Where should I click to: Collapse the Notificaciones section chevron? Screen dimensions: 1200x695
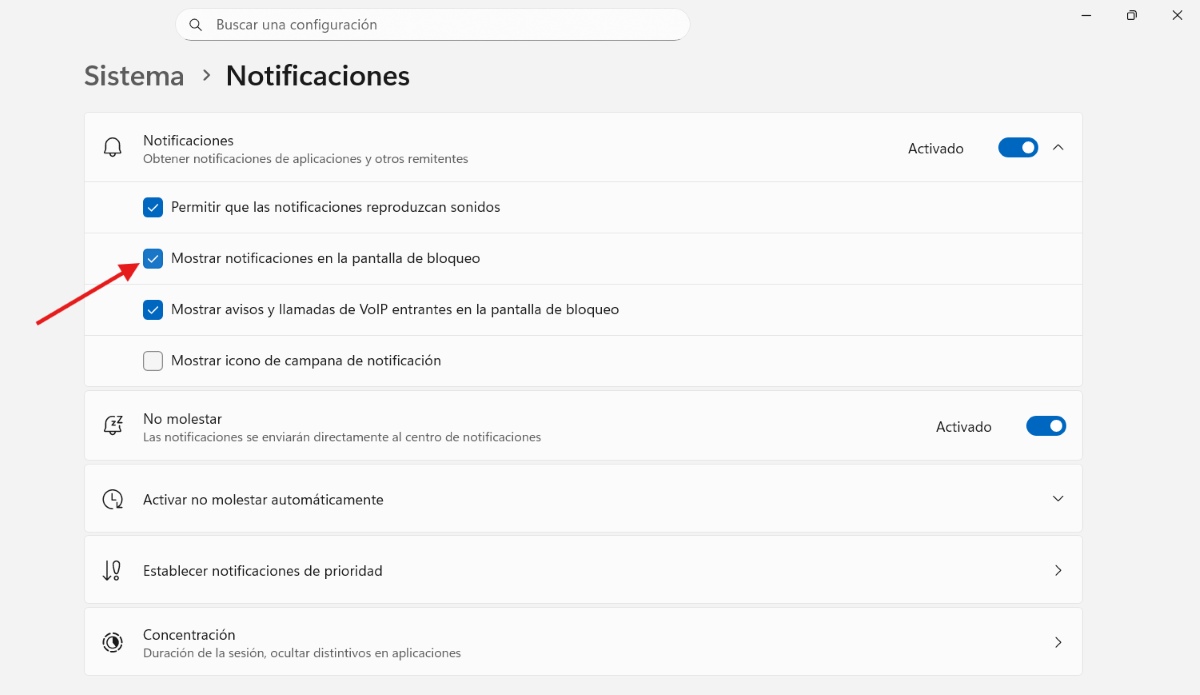coord(1058,147)
